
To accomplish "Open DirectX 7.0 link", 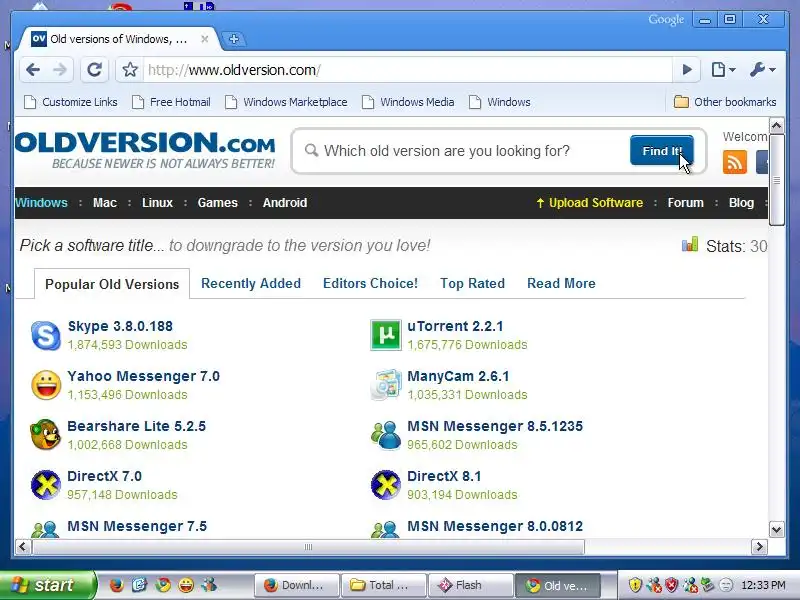I will point(104,476).
